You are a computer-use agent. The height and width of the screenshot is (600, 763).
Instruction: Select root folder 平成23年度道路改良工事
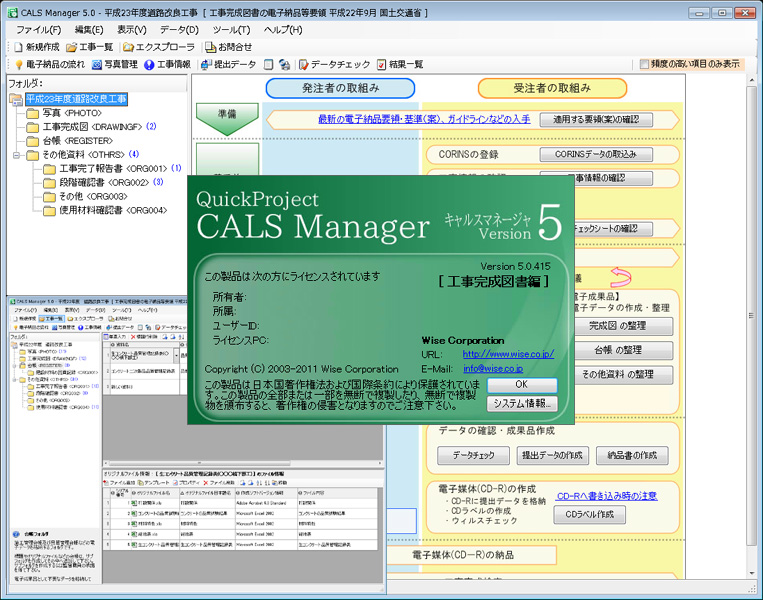(x=76, y=99)
